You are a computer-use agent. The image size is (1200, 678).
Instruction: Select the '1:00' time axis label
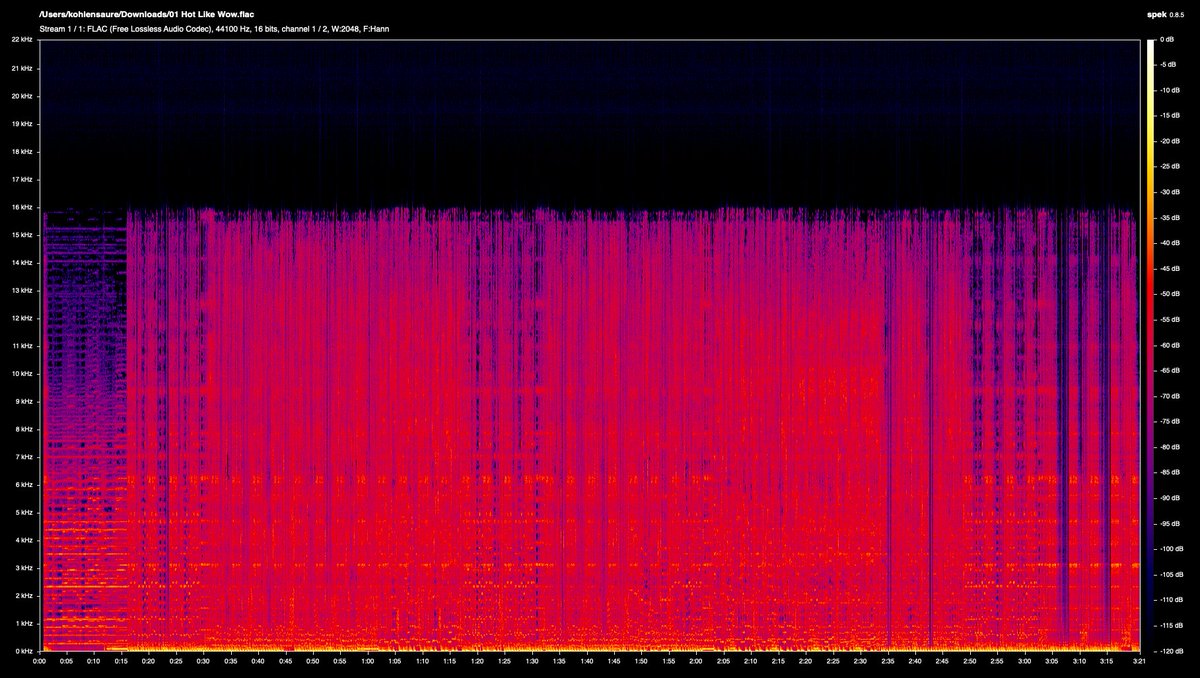pyautogui.click(x=368, y=661)
